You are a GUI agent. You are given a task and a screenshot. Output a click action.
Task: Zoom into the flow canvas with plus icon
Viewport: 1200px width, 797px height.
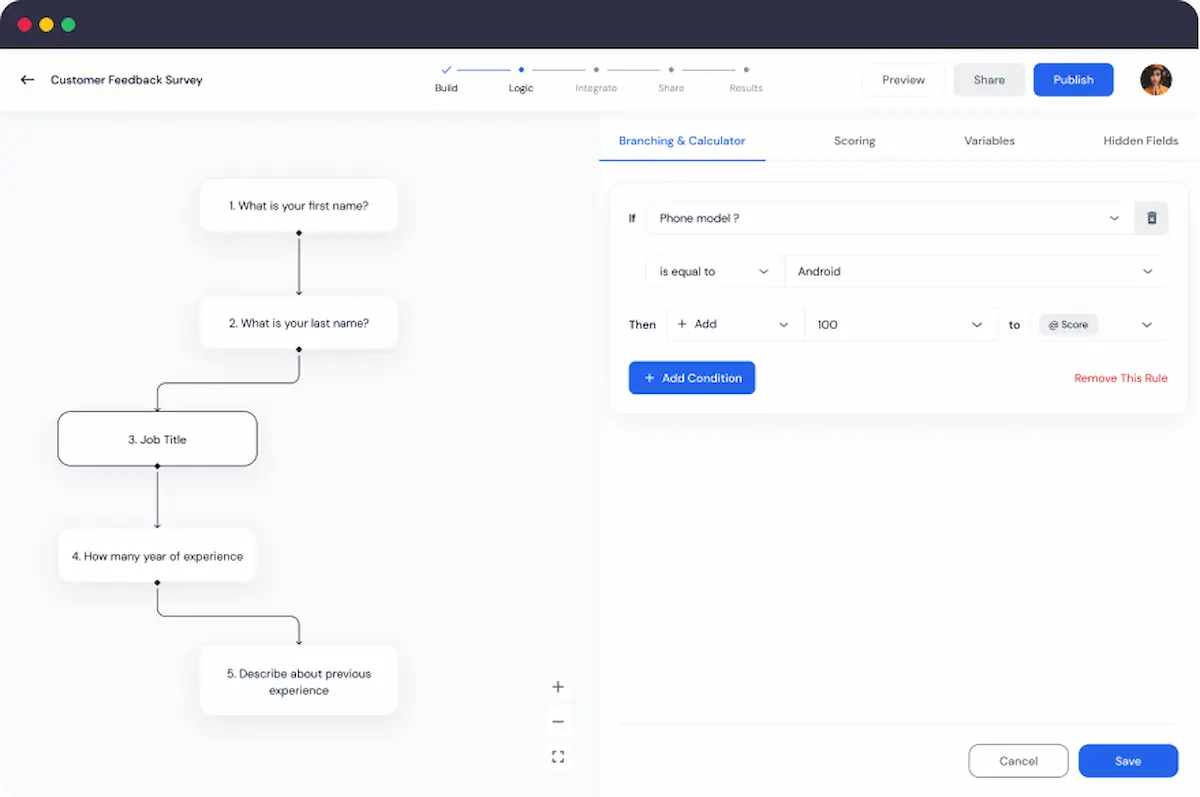click(x=557, y=687)
